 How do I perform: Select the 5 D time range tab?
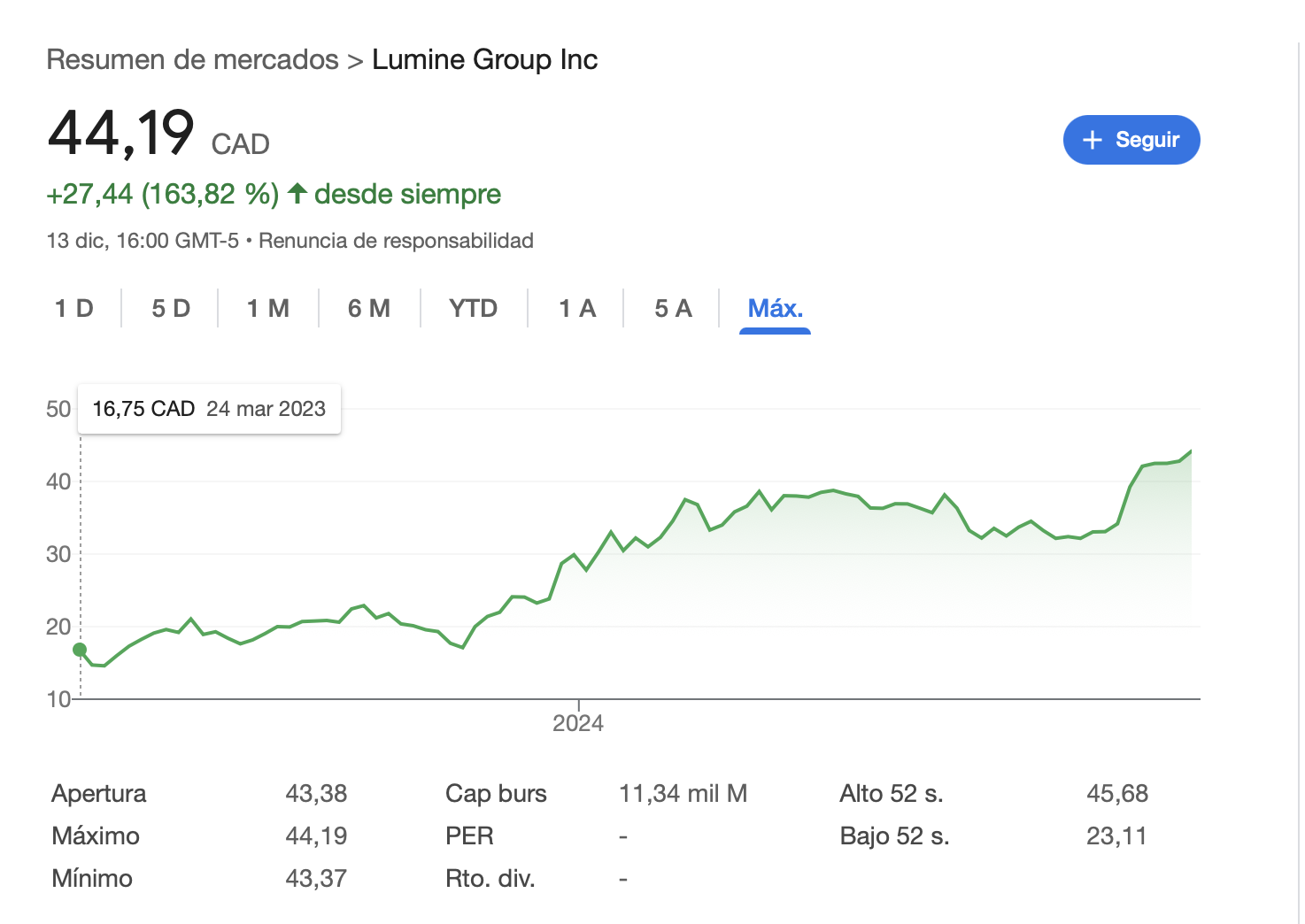[171, 308]
